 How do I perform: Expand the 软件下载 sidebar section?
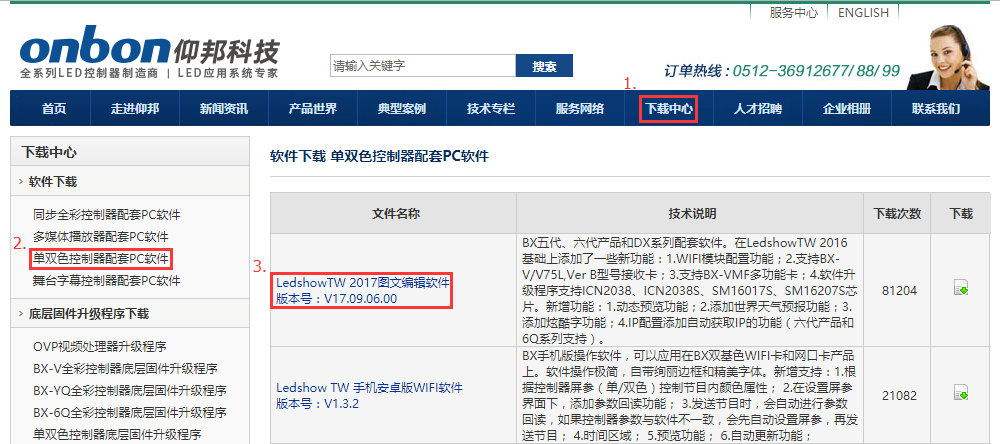[x=52, y=182]
